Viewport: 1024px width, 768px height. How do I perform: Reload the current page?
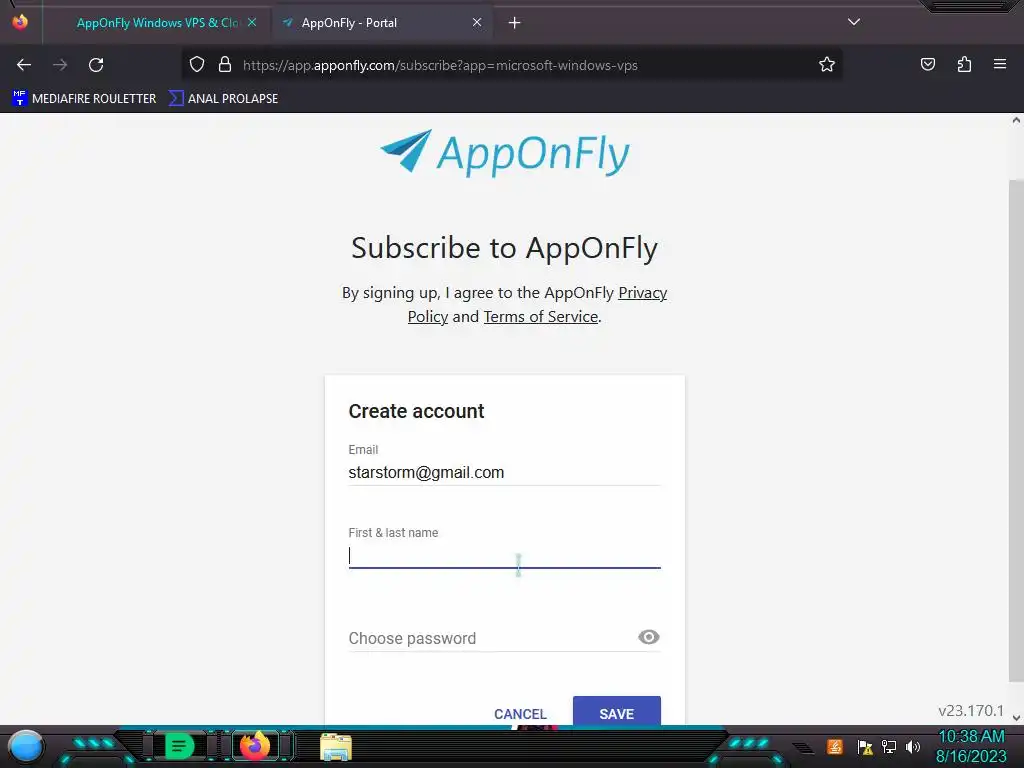point(96,65)
